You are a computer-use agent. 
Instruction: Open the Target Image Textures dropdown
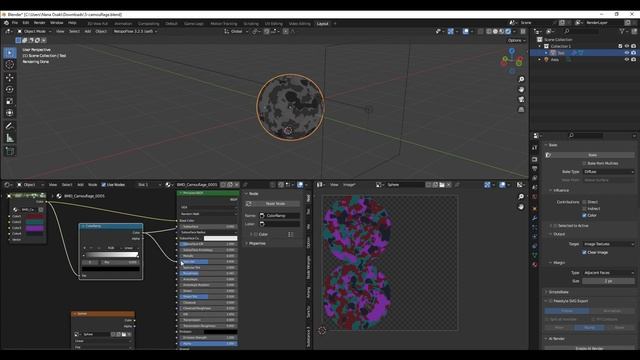coord(608,244)
